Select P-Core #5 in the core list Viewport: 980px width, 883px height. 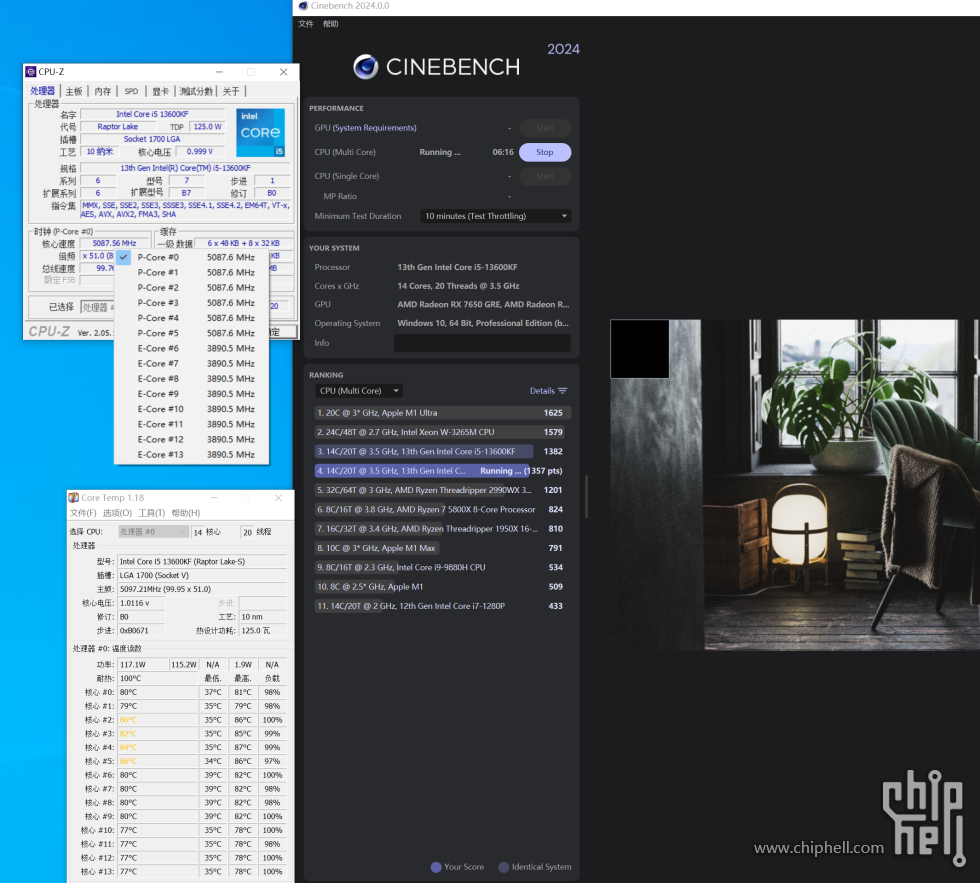192,333
